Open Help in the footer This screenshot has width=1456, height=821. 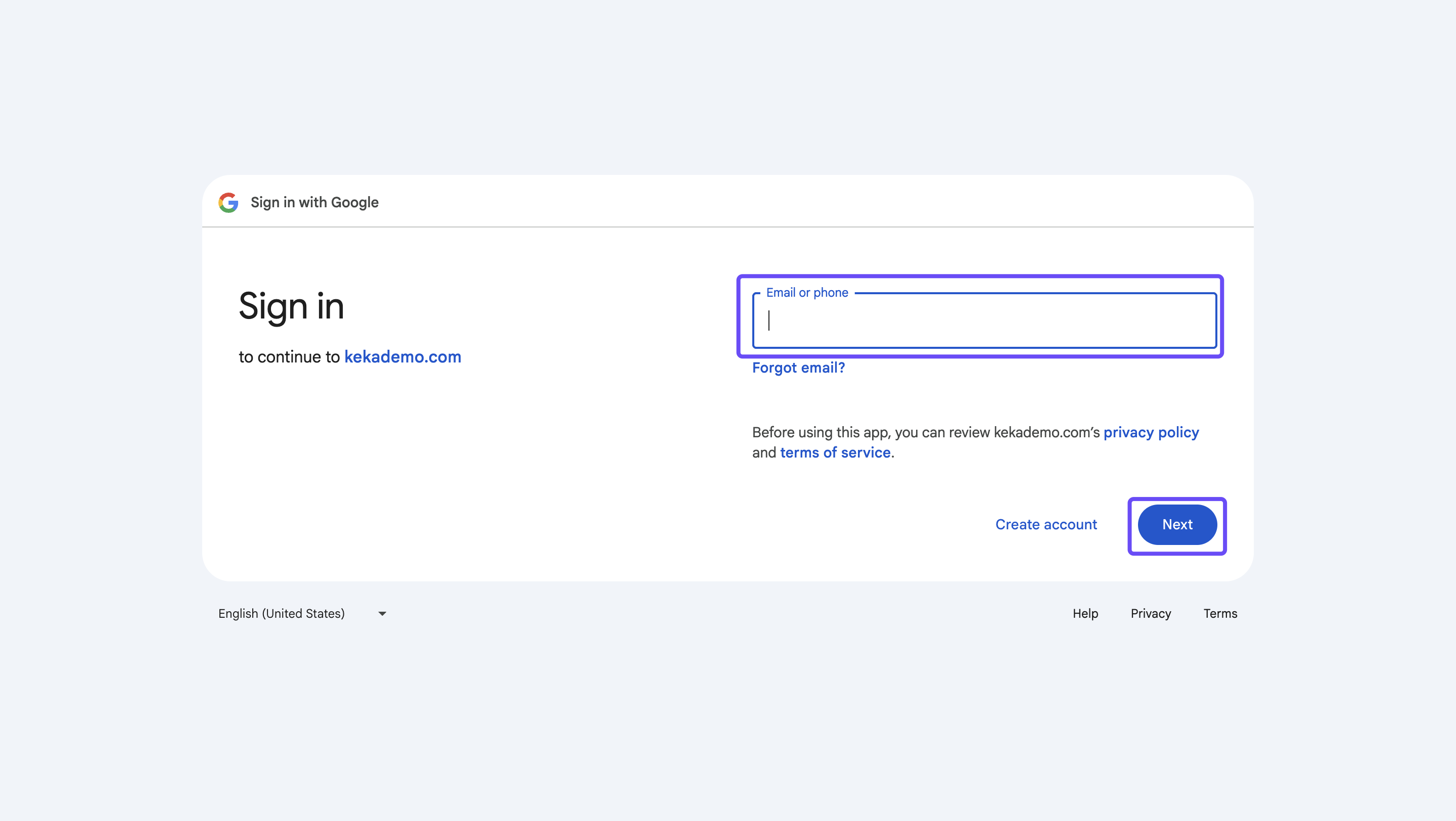[x=1084, y=614]
